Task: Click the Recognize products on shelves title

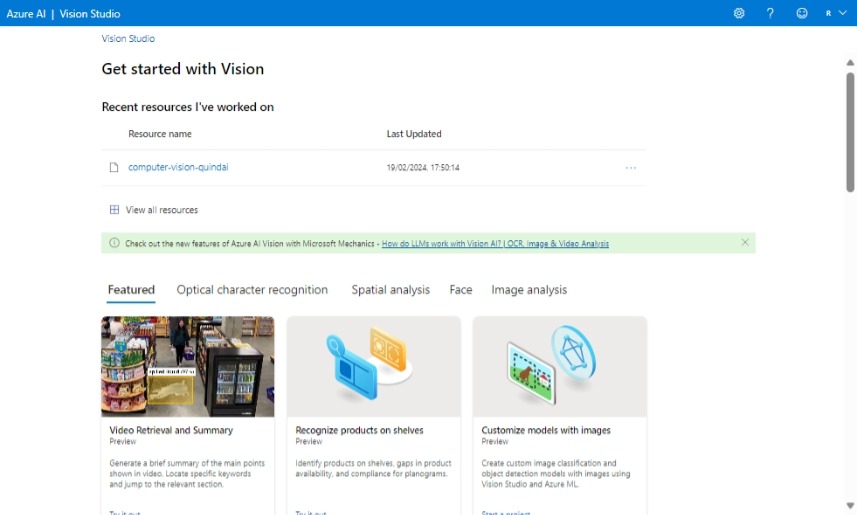Action: (359, 430)
